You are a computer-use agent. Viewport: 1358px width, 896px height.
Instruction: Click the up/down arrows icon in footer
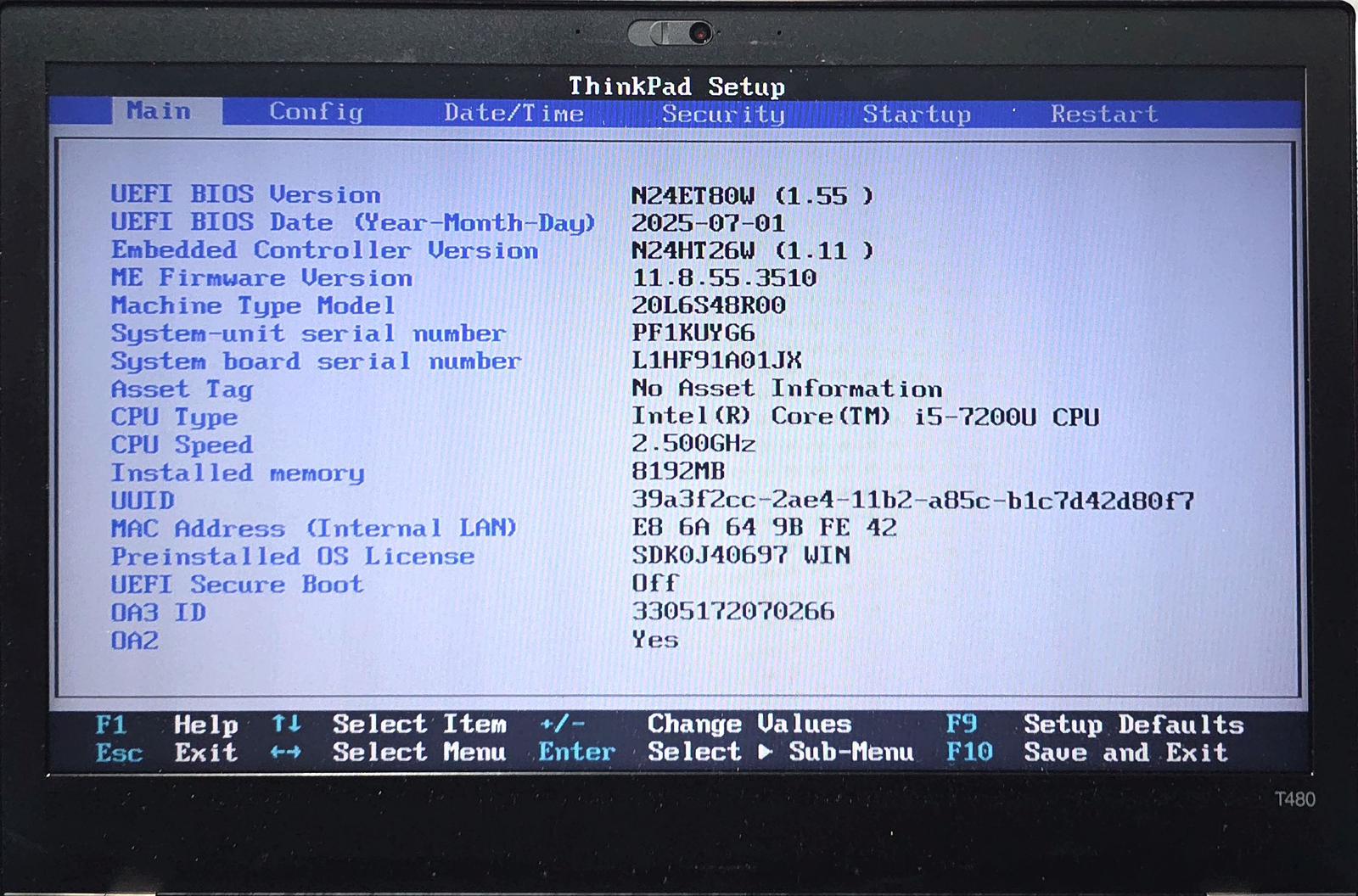(x=286, y=724)
